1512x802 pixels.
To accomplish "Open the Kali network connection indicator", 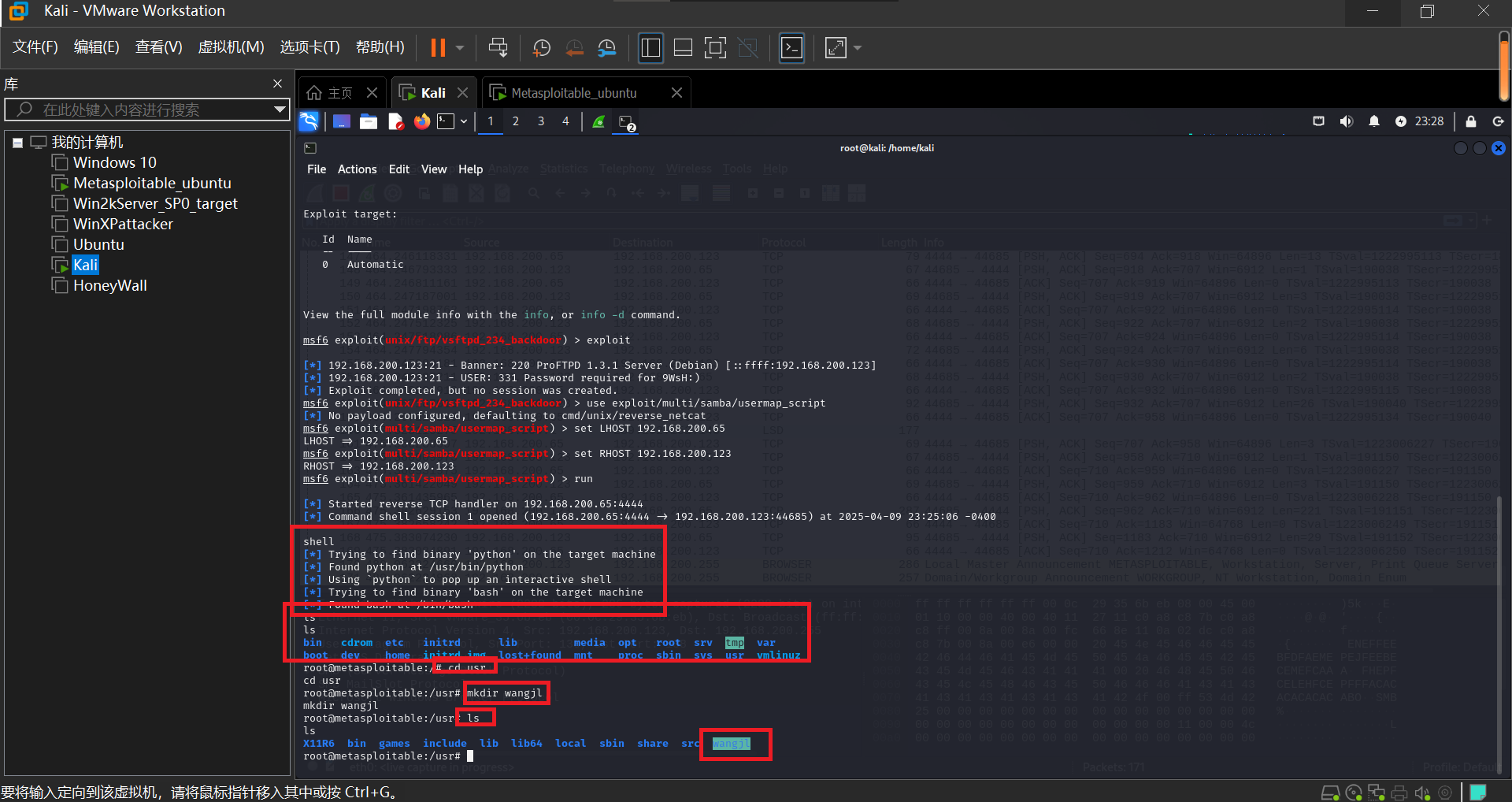I will pyautogui.click(x=1318, y=121).
